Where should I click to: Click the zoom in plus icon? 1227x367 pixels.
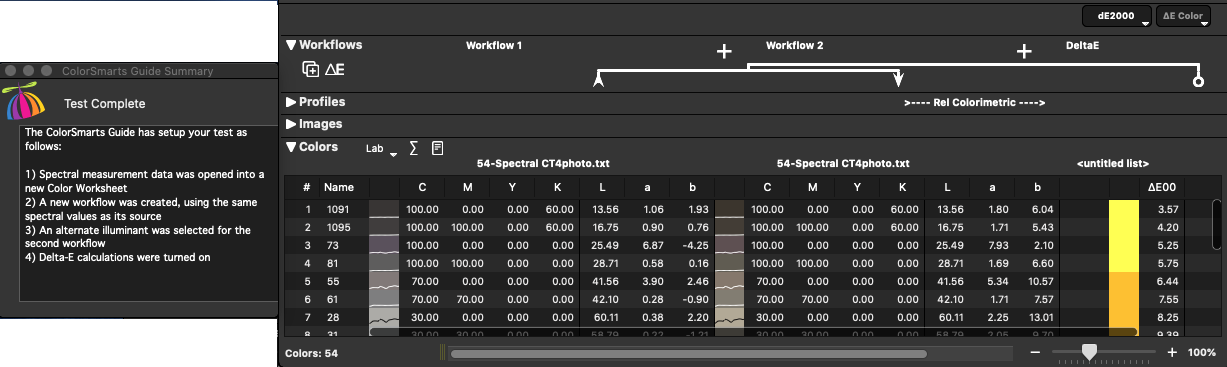[x=1172, y=353]
